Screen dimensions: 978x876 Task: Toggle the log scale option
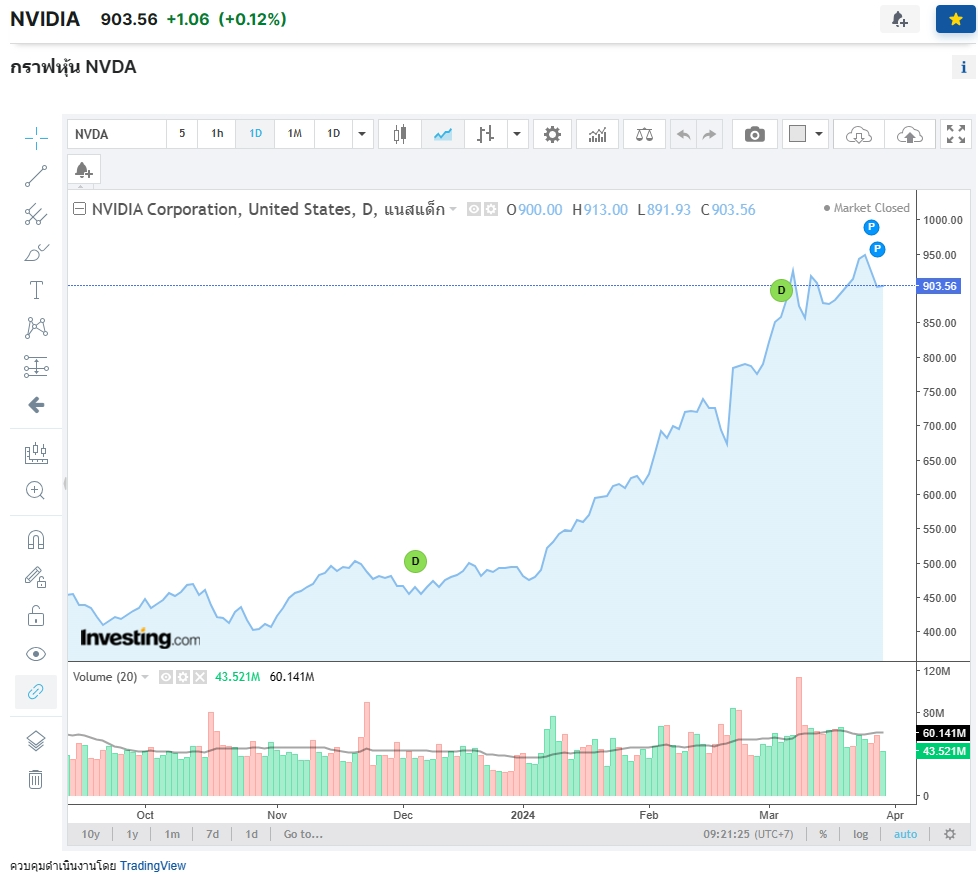tap(860, 834)
